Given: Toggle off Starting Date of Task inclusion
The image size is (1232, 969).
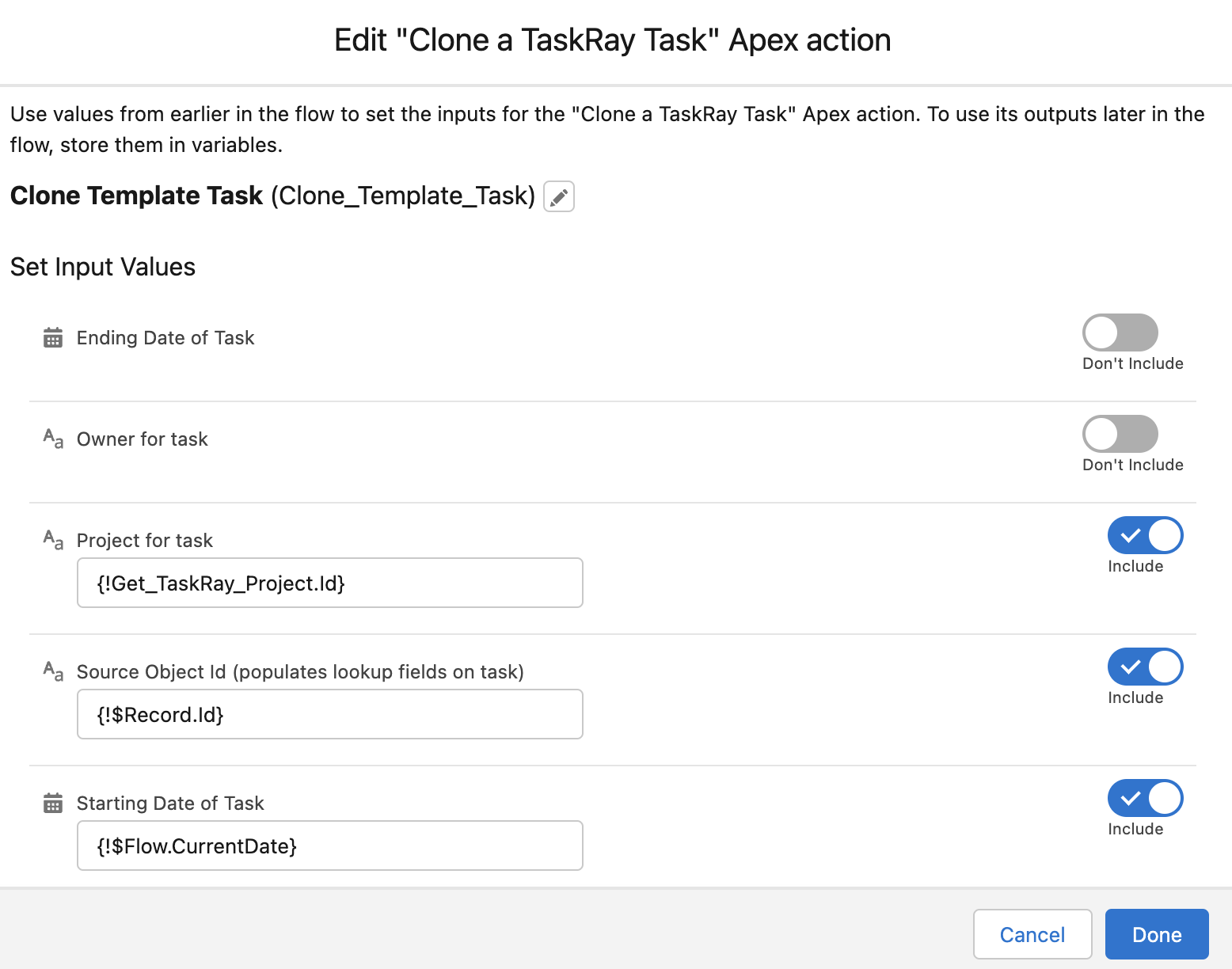Looking at the screenshot, I should tap(1145, 799).
